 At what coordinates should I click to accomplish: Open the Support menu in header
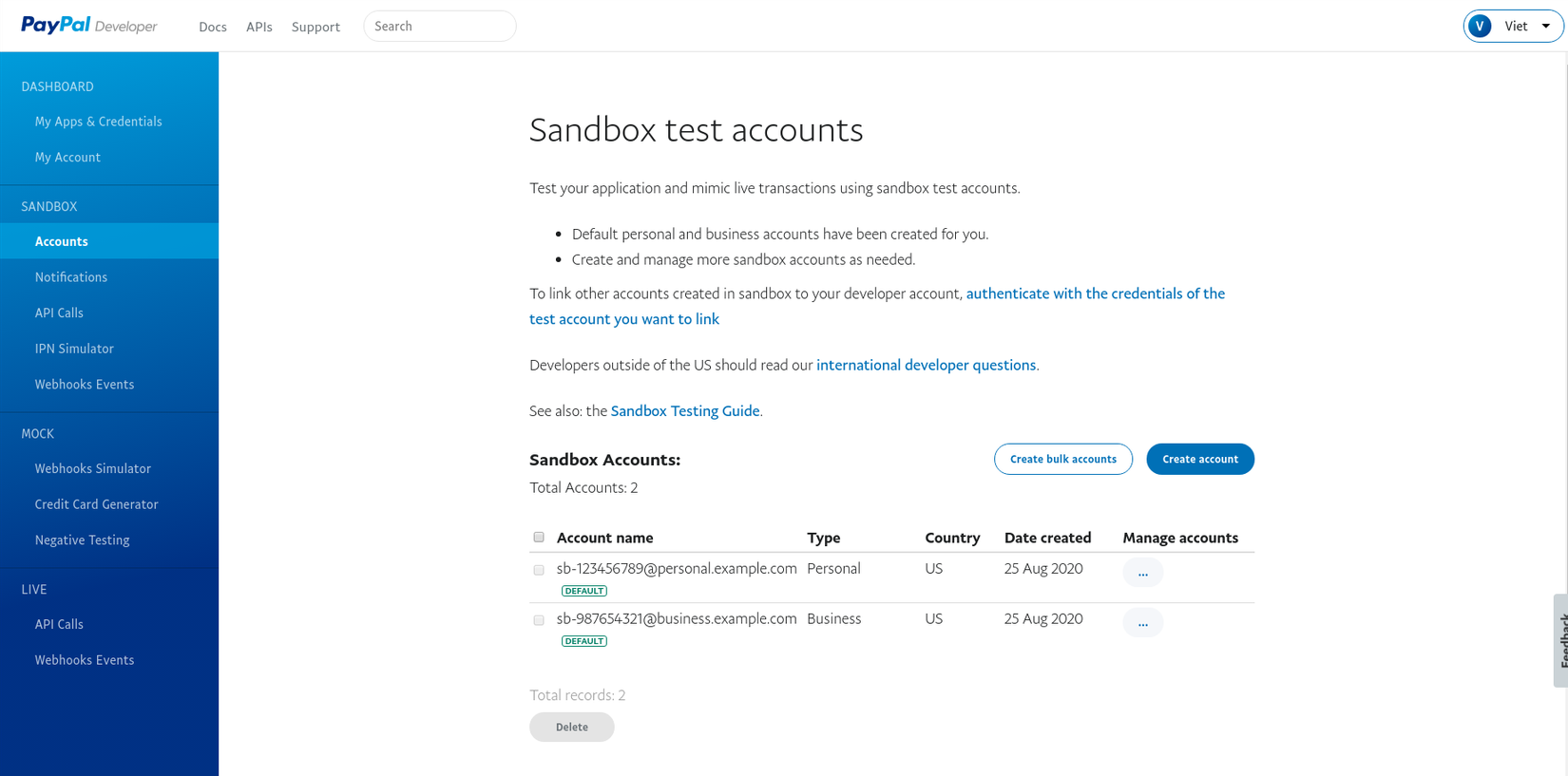point(316,27)
